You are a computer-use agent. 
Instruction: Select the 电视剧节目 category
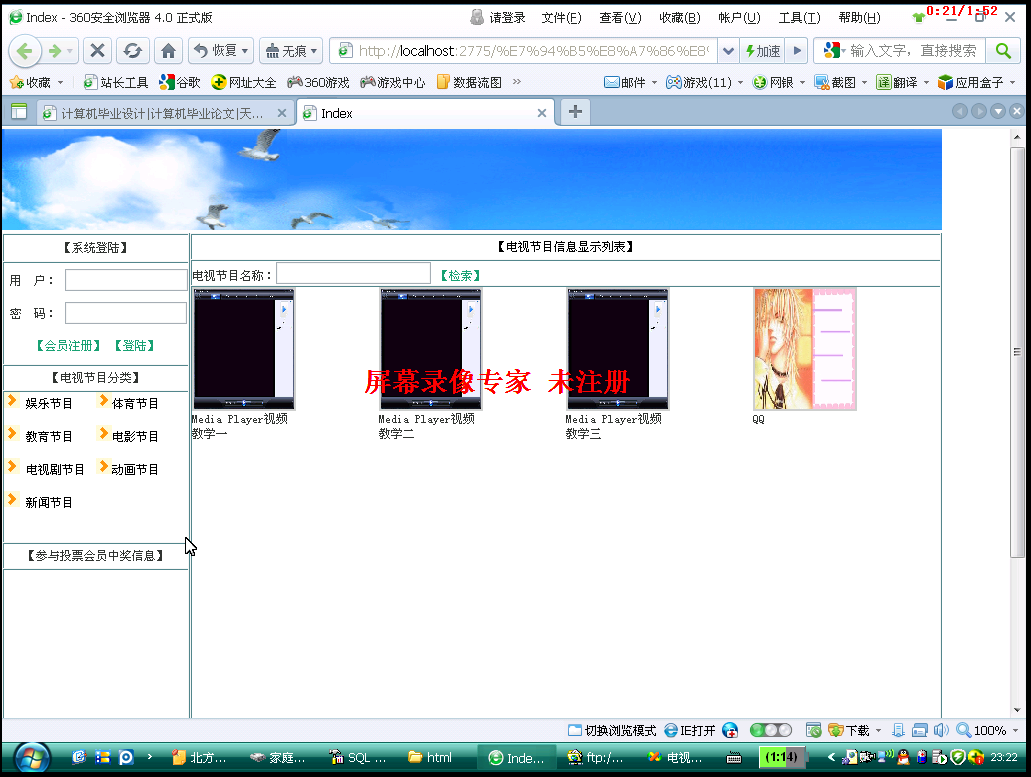pyautogui.click(x=55, y=469)
